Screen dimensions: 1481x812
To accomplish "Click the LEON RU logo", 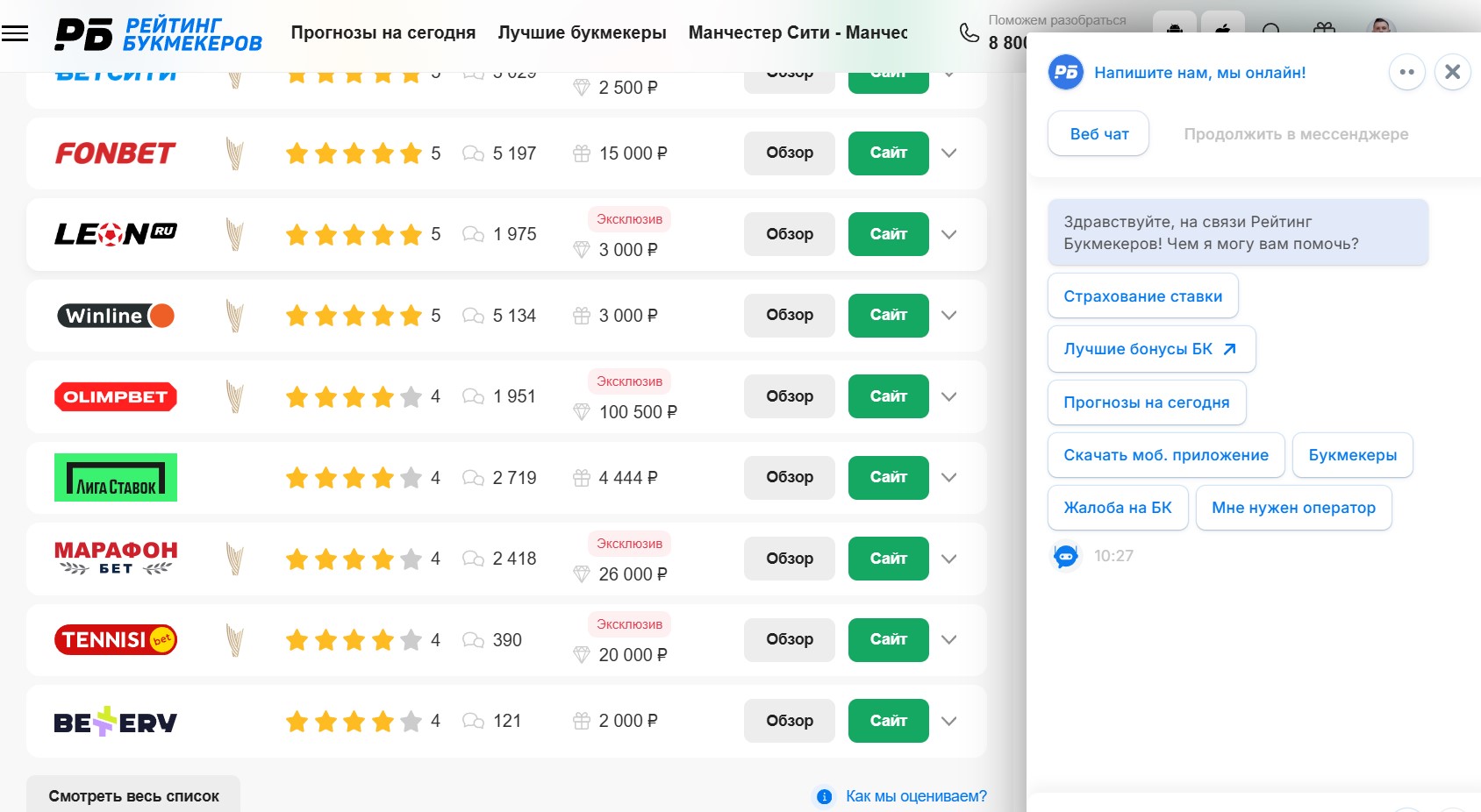I will [116, 234].
